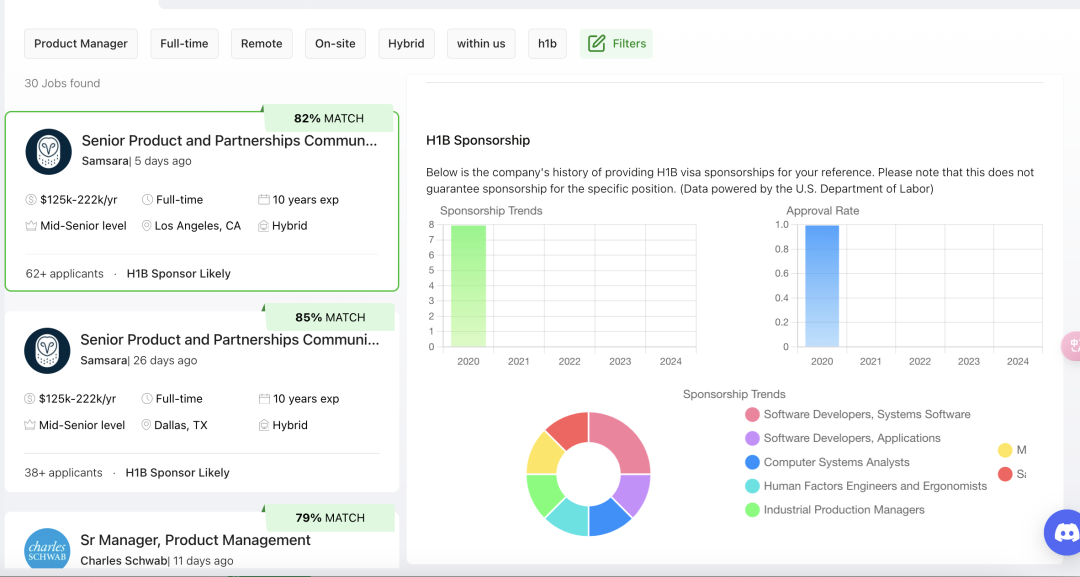
Task: Click the building icon beside Hybrid in the Los Angeles card
Action: [263, 226]
